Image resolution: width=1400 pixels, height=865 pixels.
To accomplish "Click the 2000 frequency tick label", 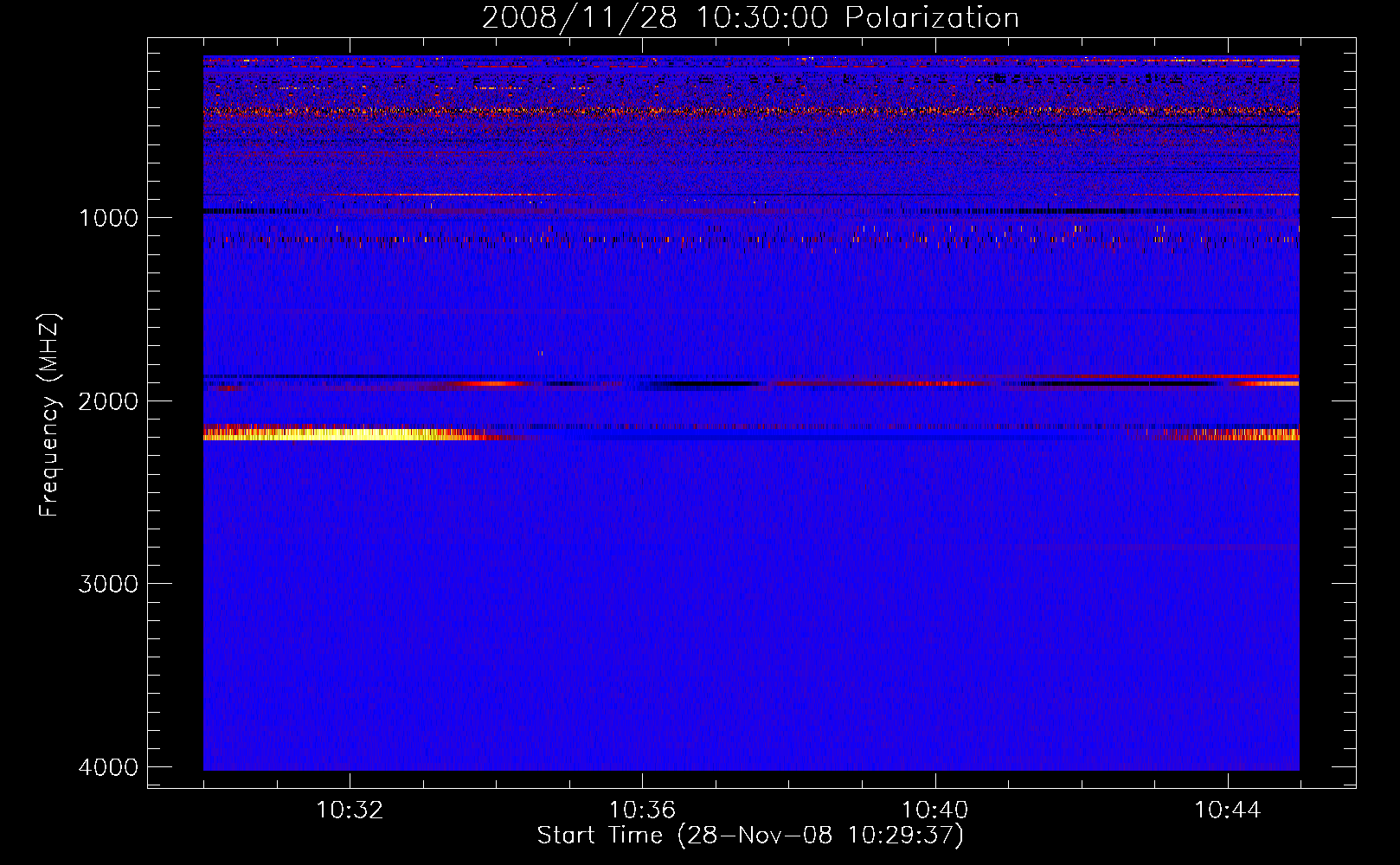I will pyautogui.click(x=108, y=401).
